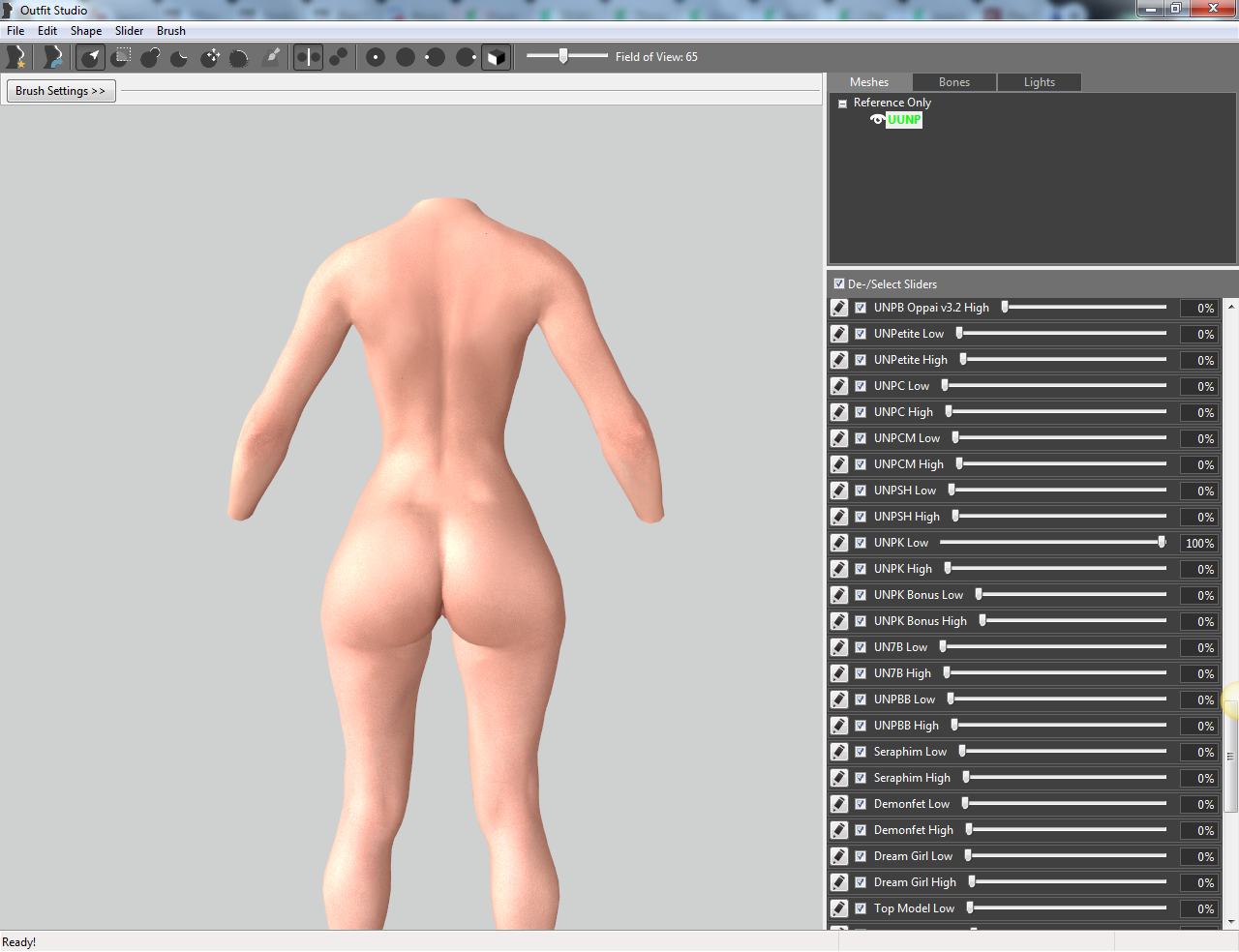Edit the UNPB Oppai v3.2 High slider with pencil
This screenshot has width=1239, height=952.
point(839,308)
